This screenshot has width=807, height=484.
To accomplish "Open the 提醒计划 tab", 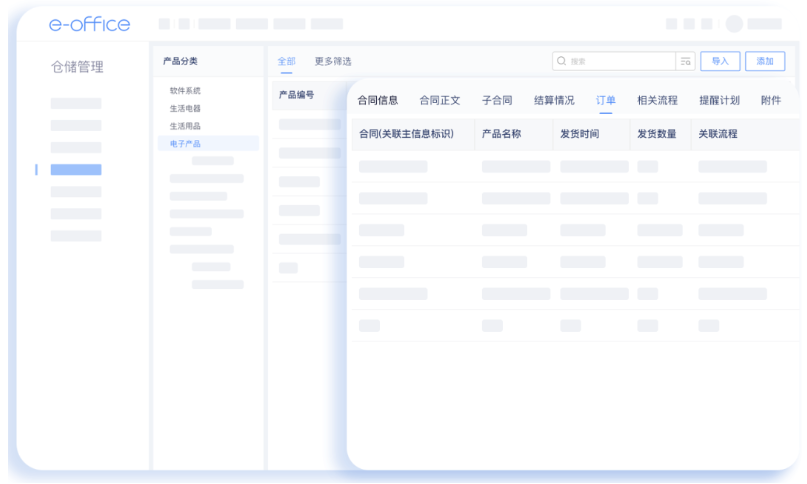I will (720, 100).
